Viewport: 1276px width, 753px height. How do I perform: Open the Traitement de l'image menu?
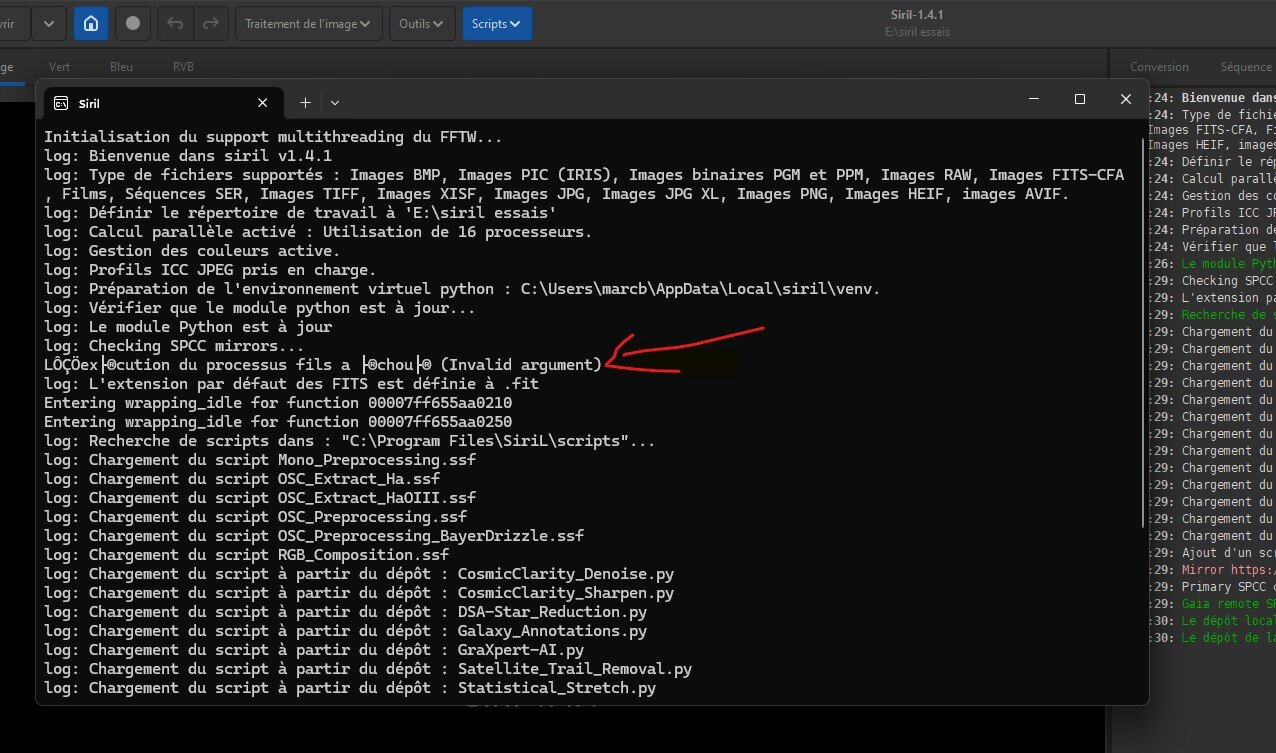308,23
